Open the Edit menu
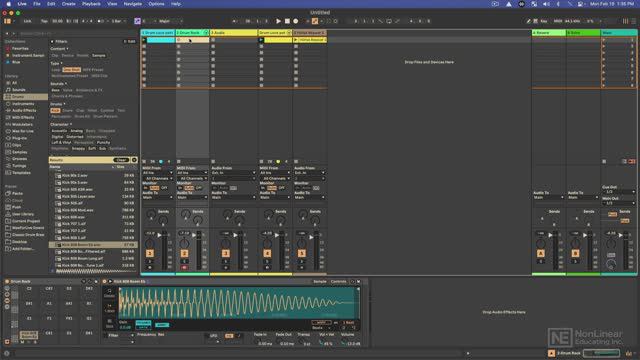The width and height of the screenshot is (640, 360). point(51,4)
